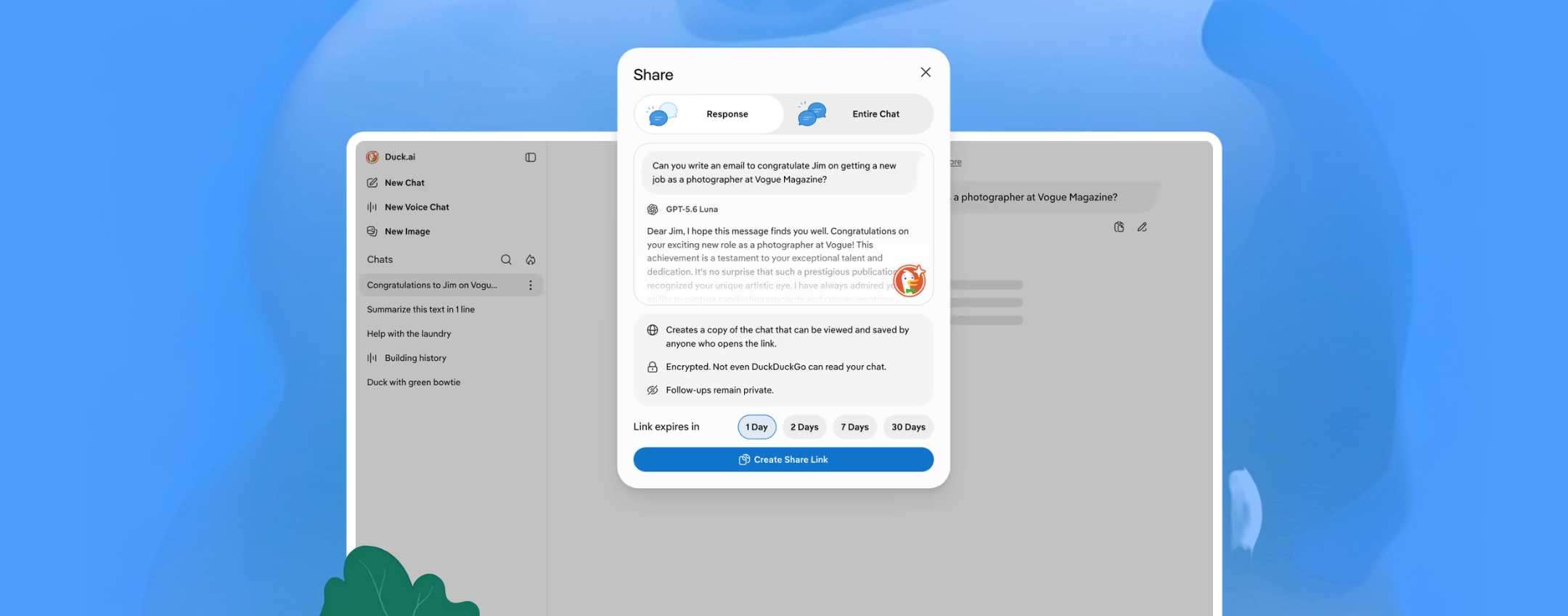Click the Create Share Link button
Image resolution: width=1568 pixels, height=616 pixels.
[783, 459]
